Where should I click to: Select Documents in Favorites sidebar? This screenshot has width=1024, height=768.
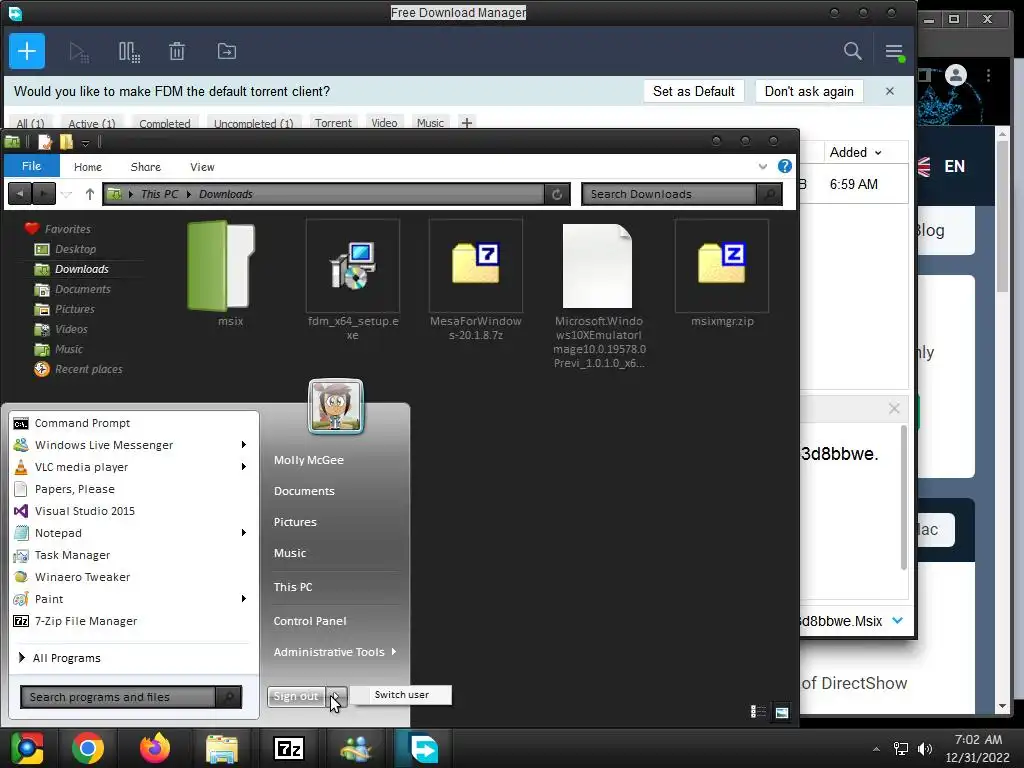click(x=82, y=289)
